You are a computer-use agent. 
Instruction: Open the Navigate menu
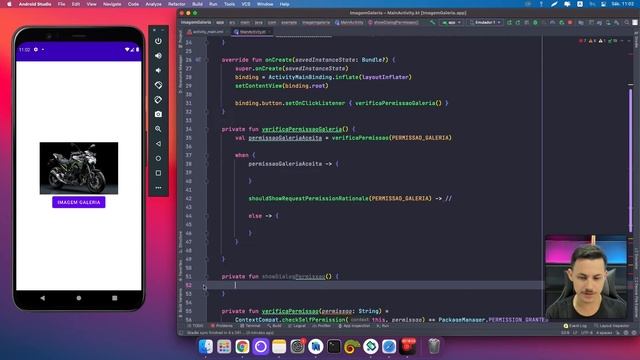point(112,4)
